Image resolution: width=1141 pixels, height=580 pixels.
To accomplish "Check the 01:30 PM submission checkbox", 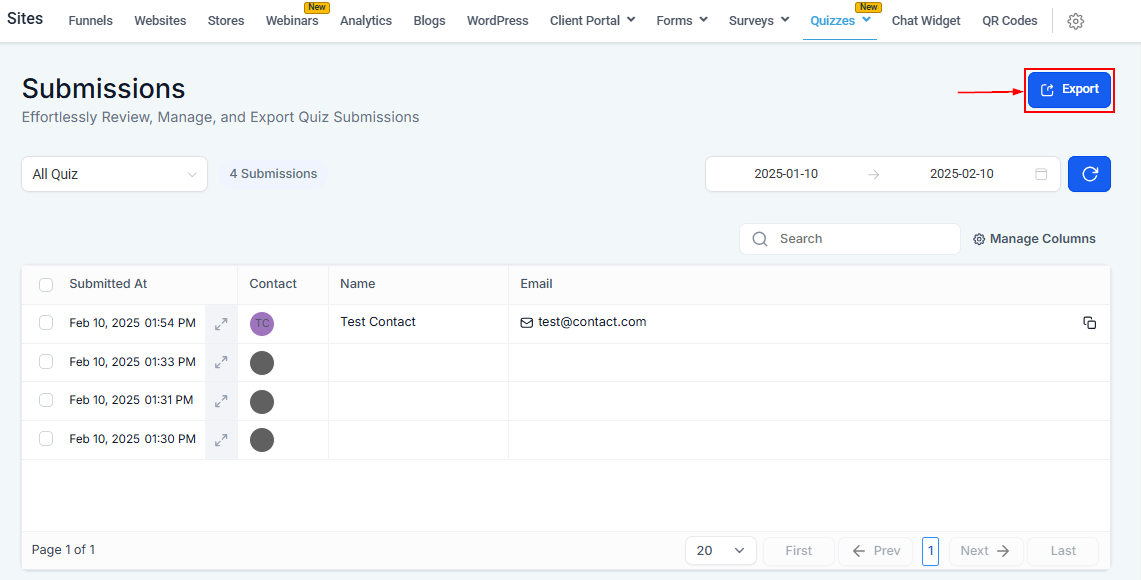I will [46, 438].
